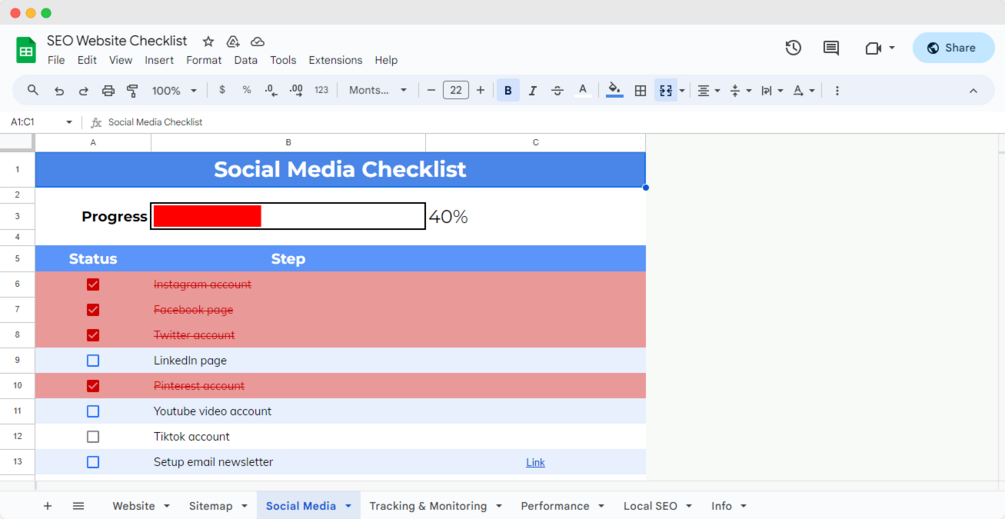The width and height of the screenshot is (1005, 519).
Task: Open text wrapping dropdown
Action: 772,90
